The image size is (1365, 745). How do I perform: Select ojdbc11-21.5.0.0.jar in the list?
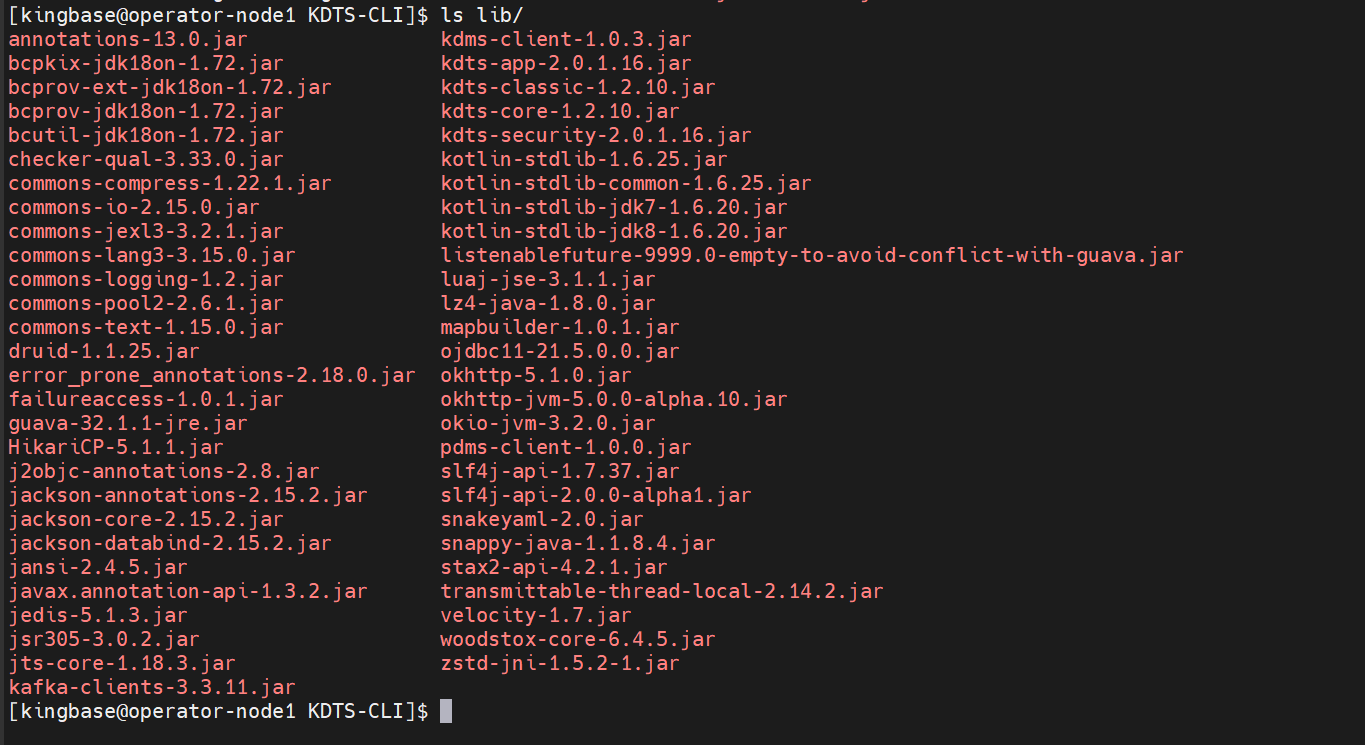tap(560, 351)
